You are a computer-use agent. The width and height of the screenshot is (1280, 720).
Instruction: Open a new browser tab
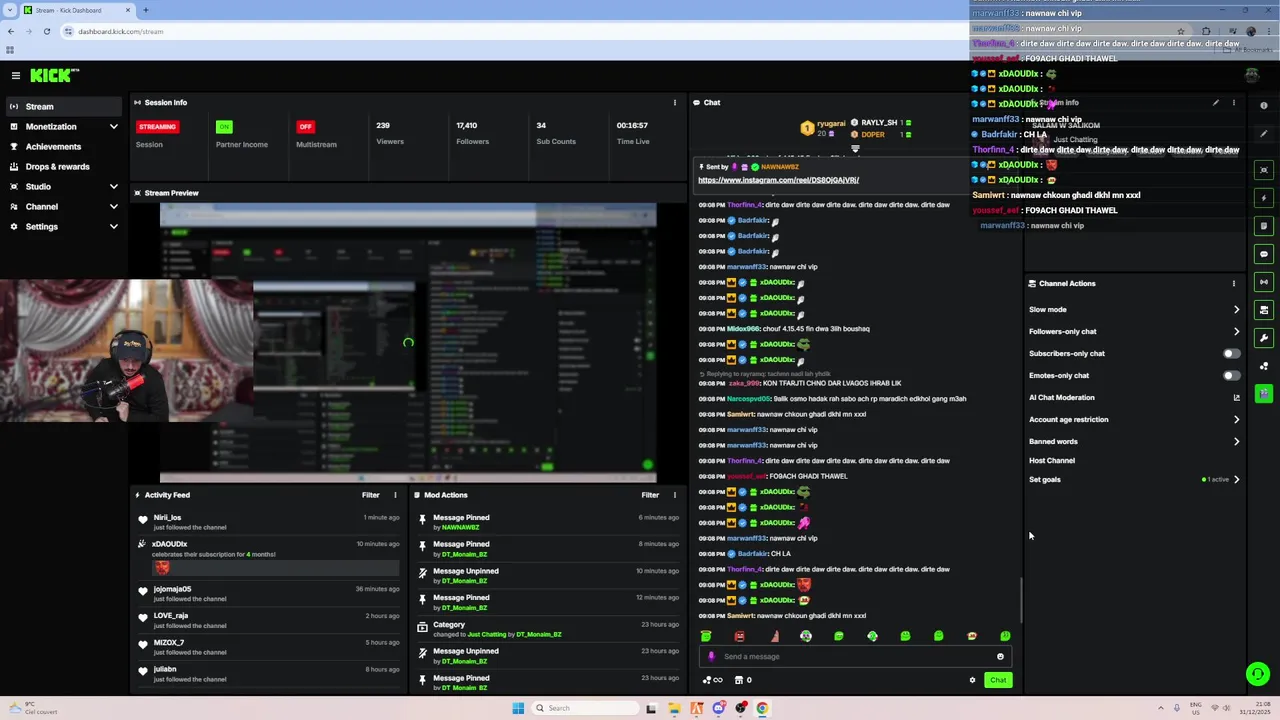145,10
